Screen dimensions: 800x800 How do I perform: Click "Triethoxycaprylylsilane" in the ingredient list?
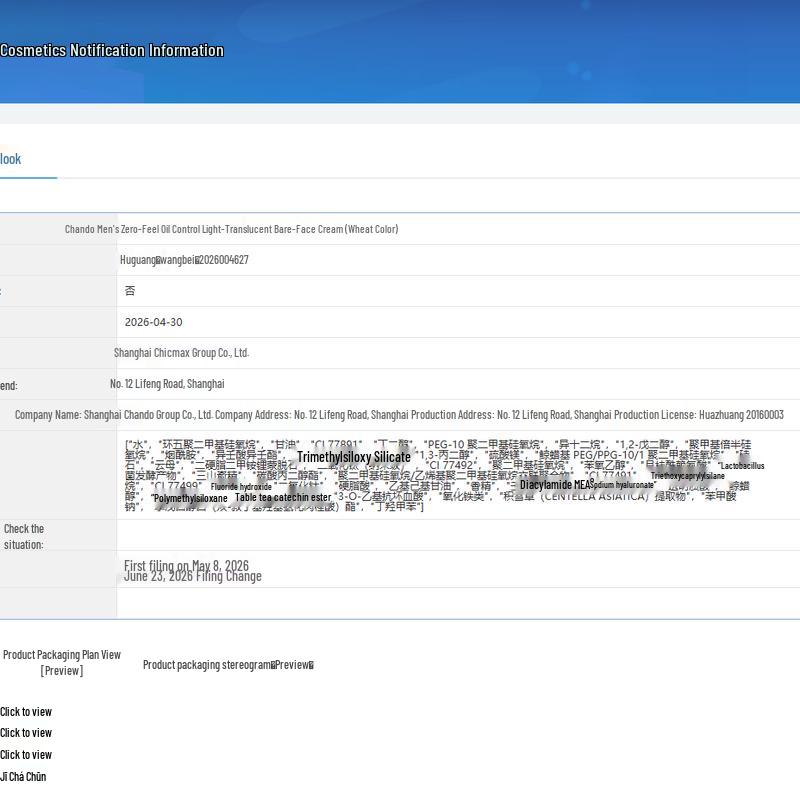click(688, 476)
